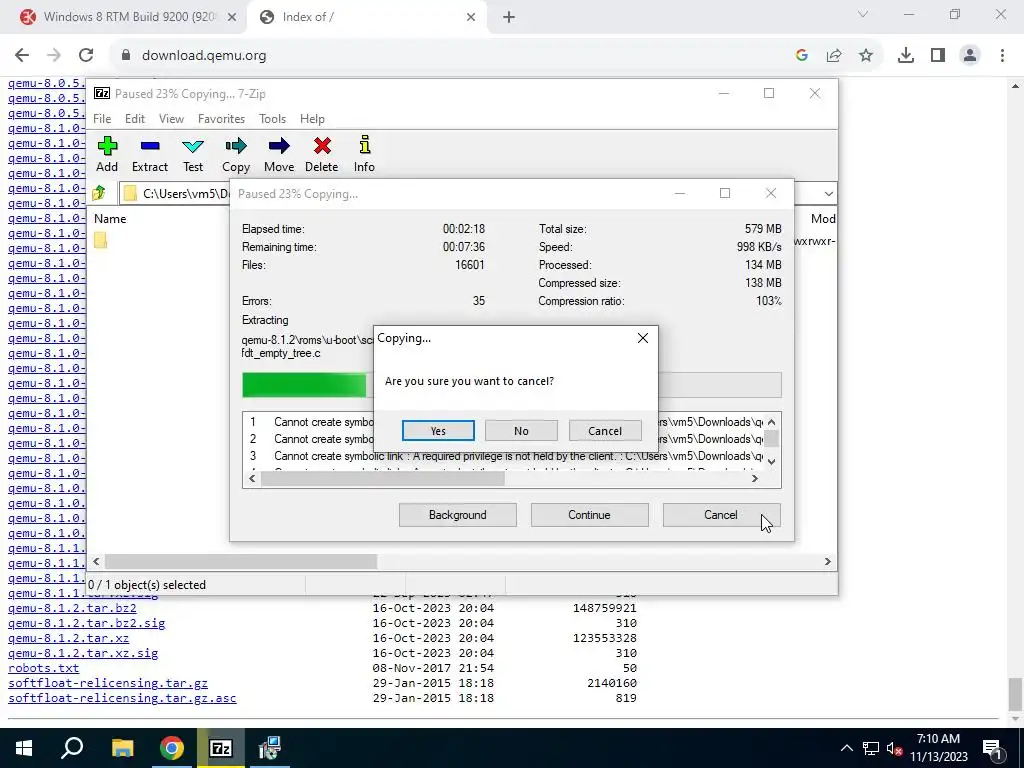The height and width of the screenshot is (768, 1024).
Task: Click the network tray icon
Action: [871, 748]
